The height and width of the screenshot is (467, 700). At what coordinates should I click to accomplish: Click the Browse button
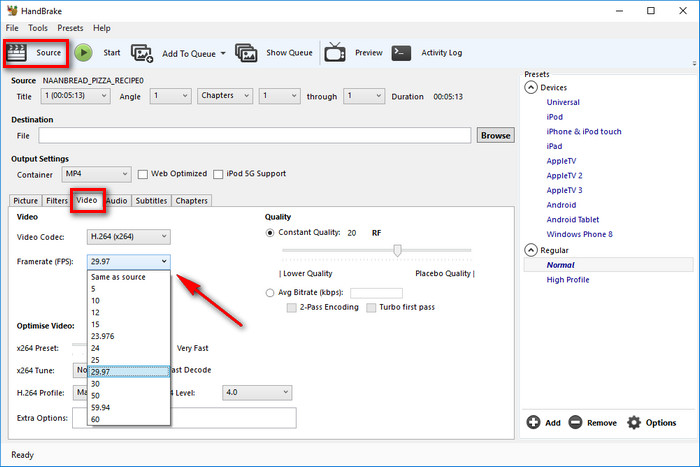[x=496, y=136]
